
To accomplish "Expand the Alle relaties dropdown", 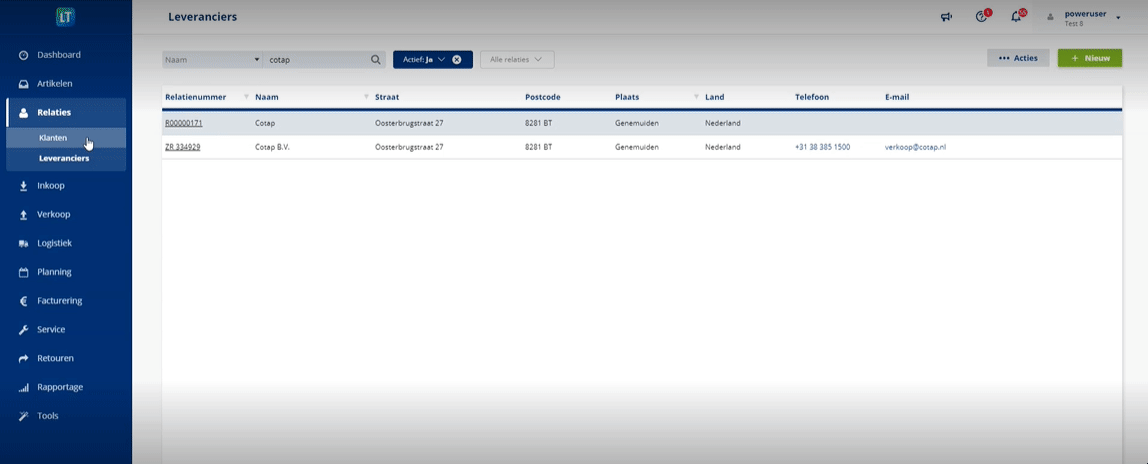I will [x=517, y=59].
